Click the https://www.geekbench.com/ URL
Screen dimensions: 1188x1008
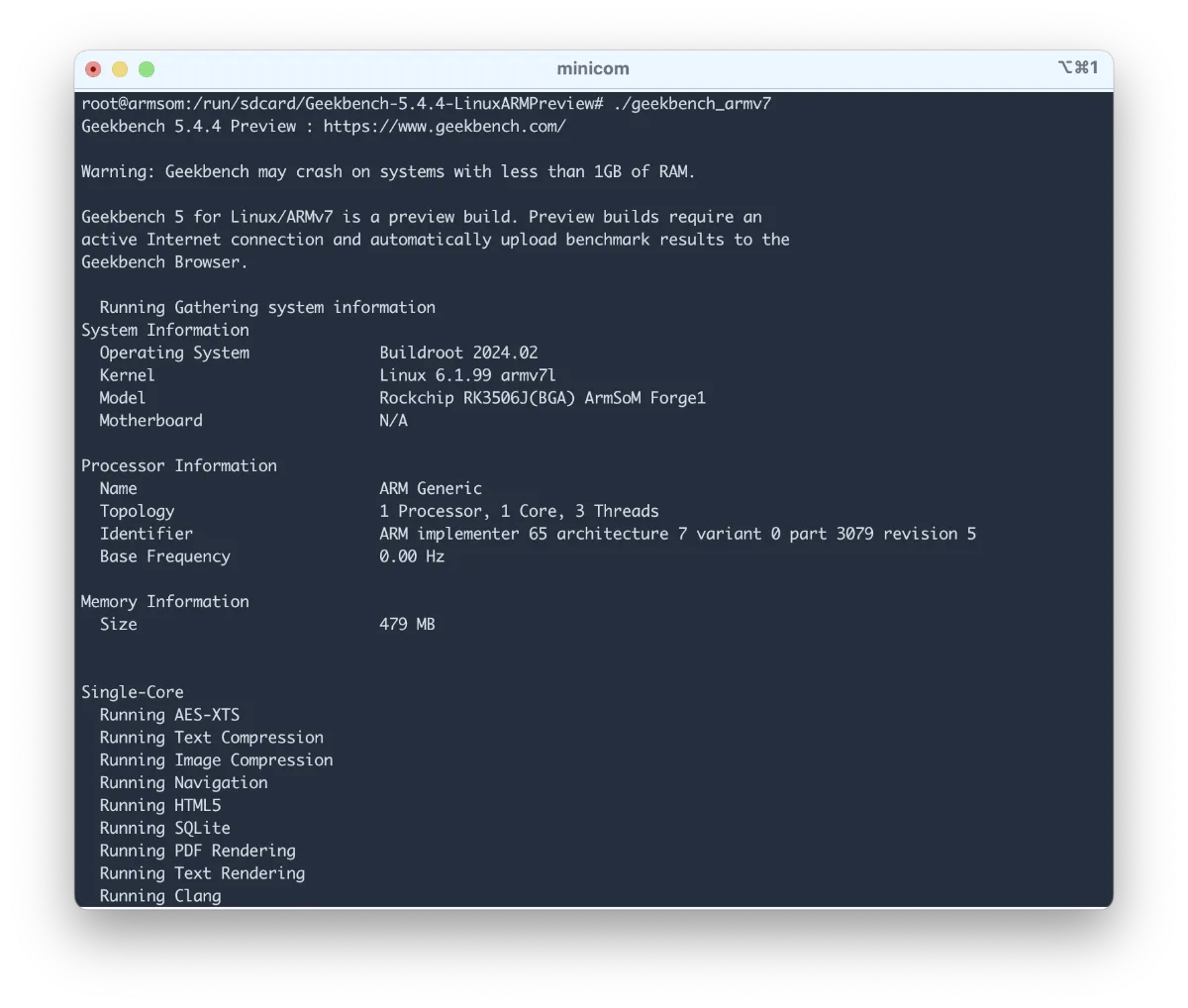445,126
